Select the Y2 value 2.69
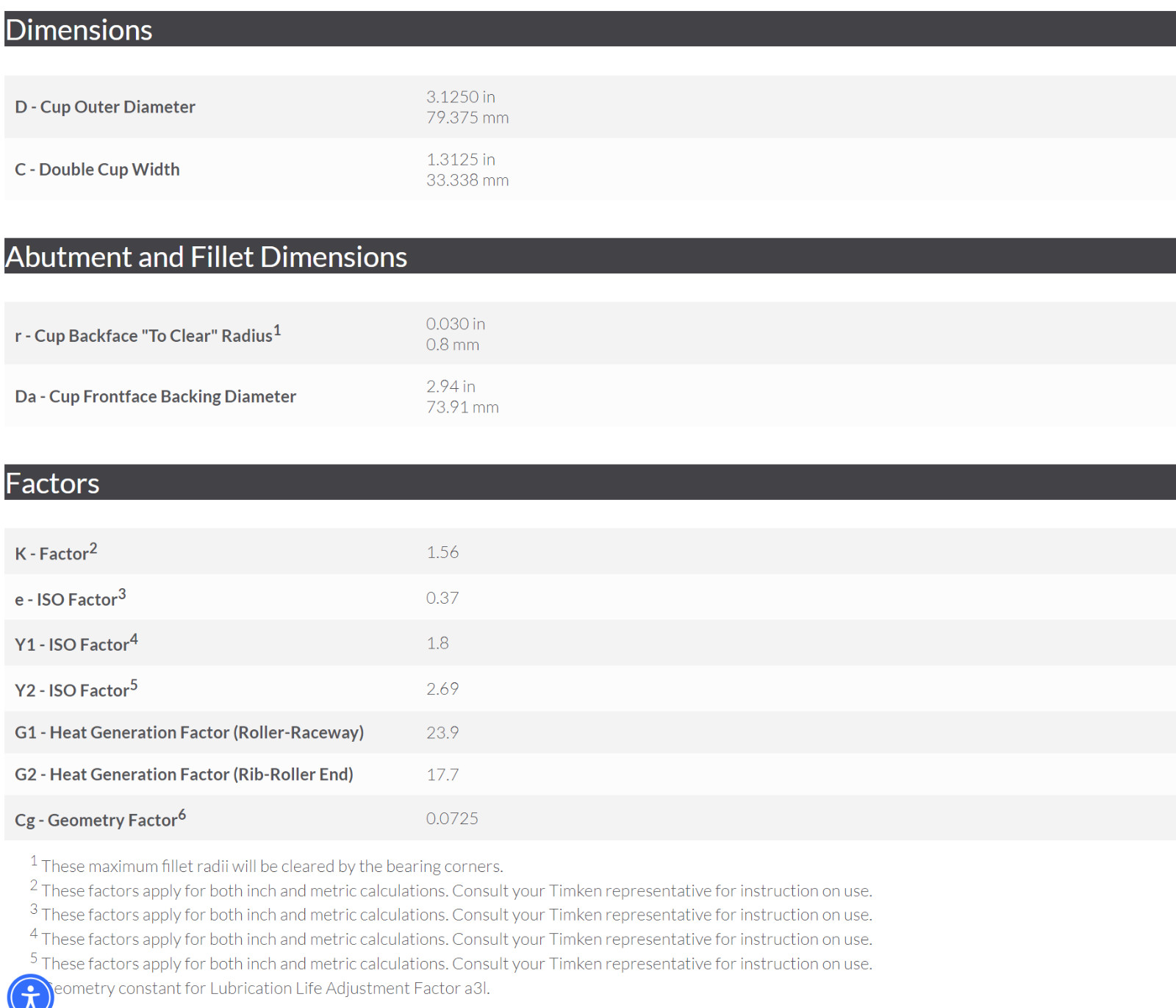 click(442, 689)
